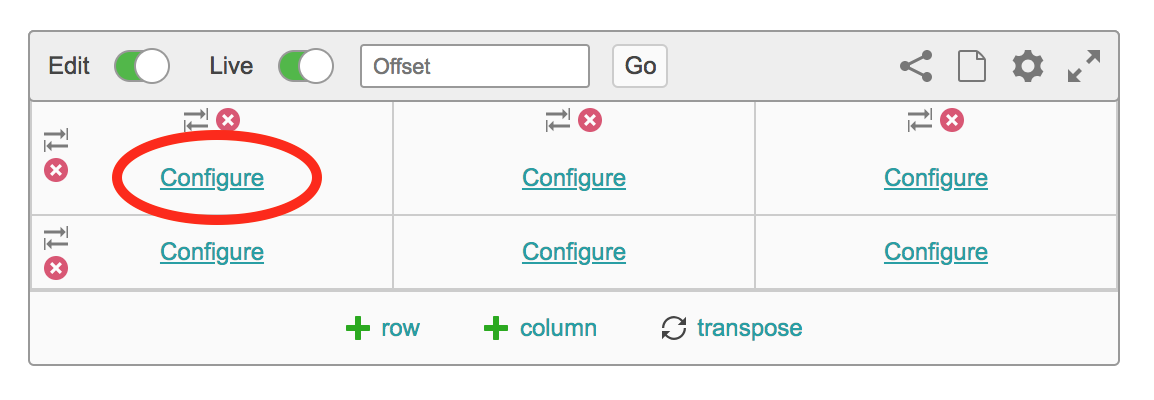Click swap arrows icon above third column
This screenshot has height=400, width=1154.
point(921,119)
